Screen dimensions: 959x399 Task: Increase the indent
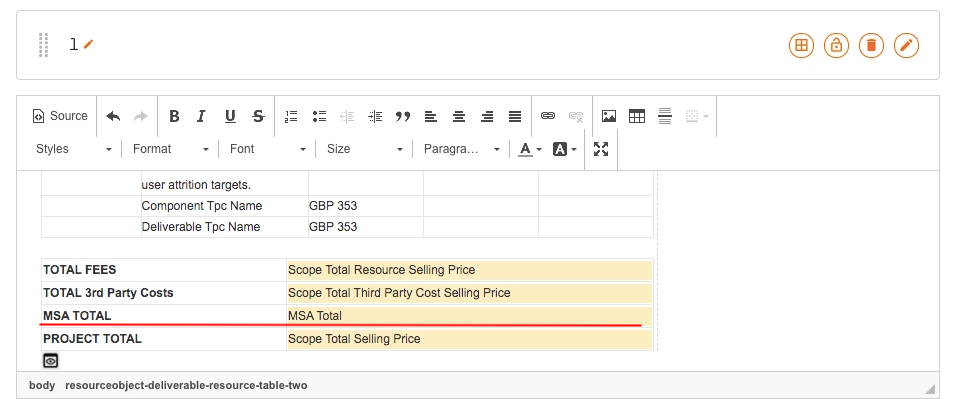(375, 116)
